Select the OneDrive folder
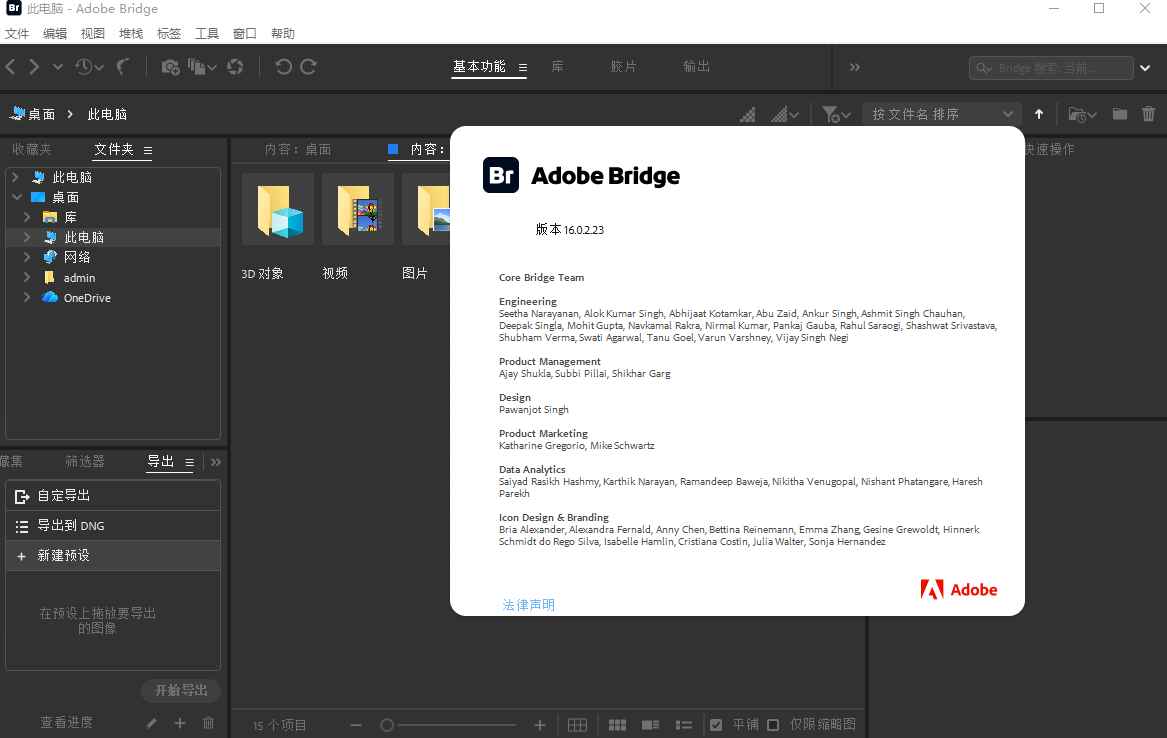The width and height of the screenshot is (1167, 738). click(87, 298)
